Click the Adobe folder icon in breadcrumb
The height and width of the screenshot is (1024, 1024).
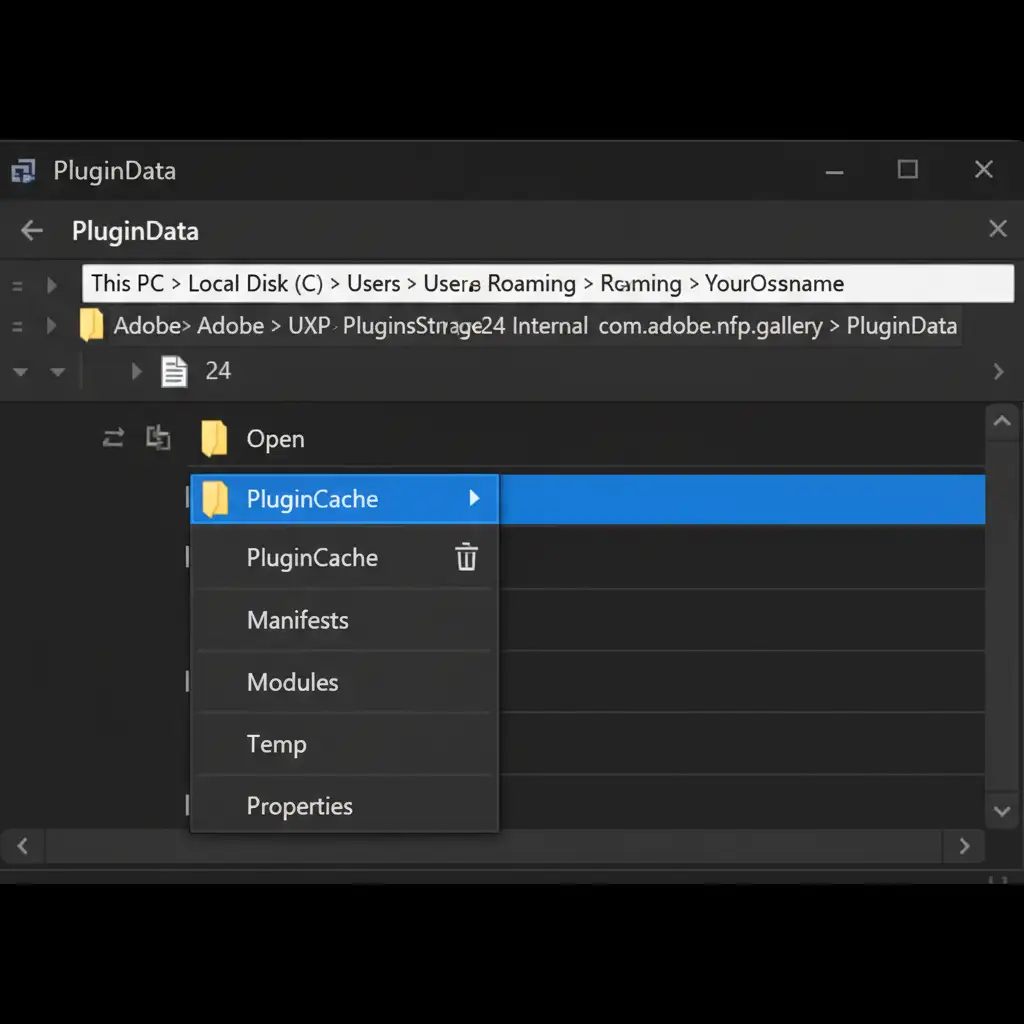coord(92,325)
